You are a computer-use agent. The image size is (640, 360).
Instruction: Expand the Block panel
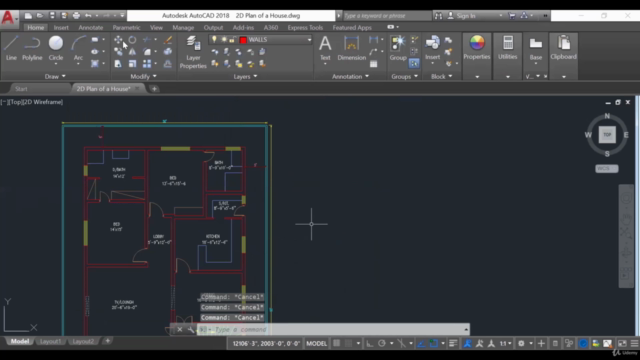(x=442, y=76)
